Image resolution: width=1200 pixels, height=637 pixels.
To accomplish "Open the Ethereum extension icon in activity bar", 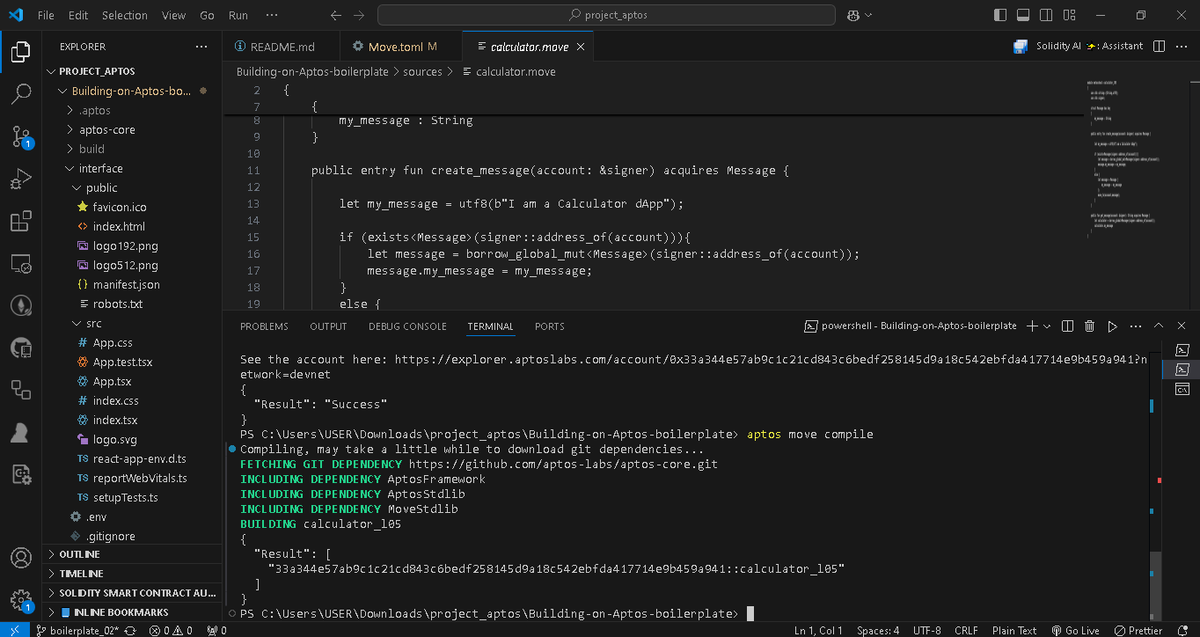I will coord(21,306).
